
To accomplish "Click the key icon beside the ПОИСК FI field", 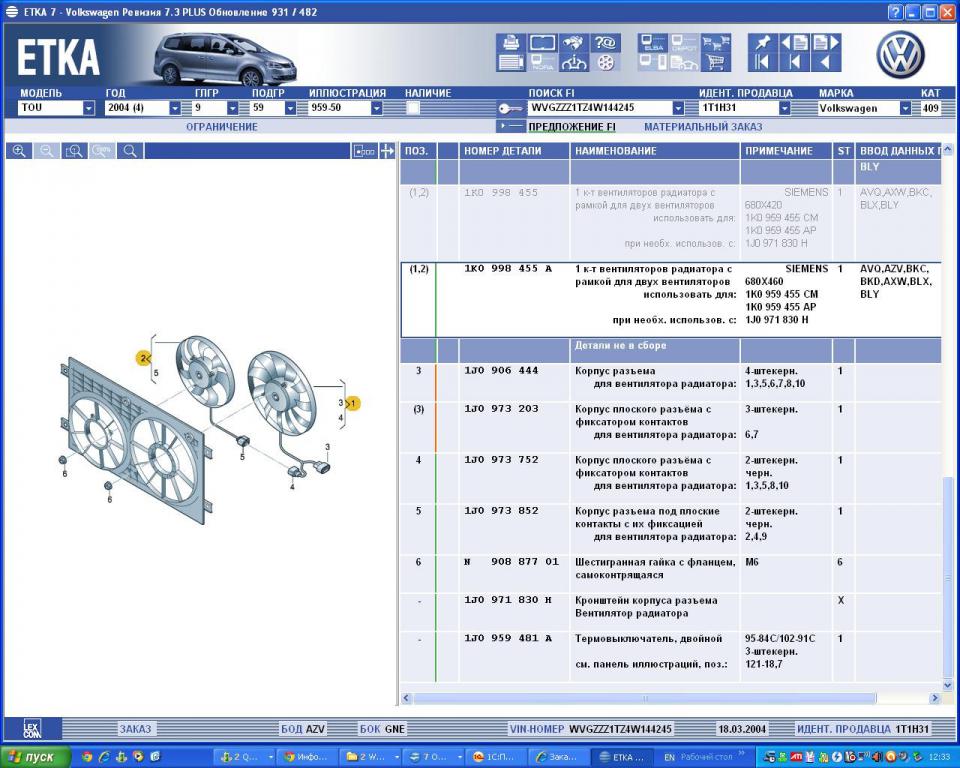I will [x=509, y=108].
